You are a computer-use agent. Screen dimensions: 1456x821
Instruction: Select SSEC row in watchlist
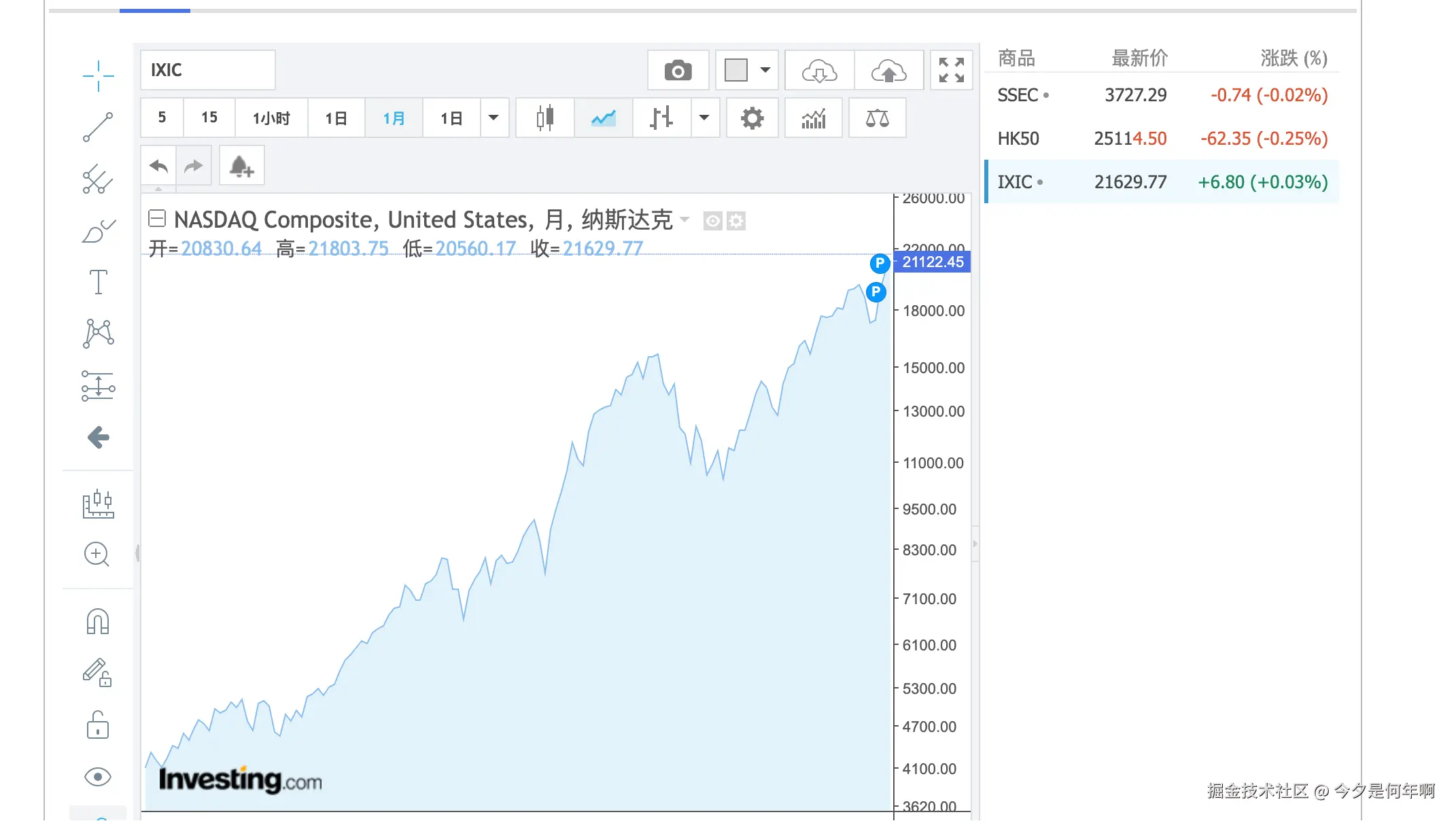coord(1162,95)
